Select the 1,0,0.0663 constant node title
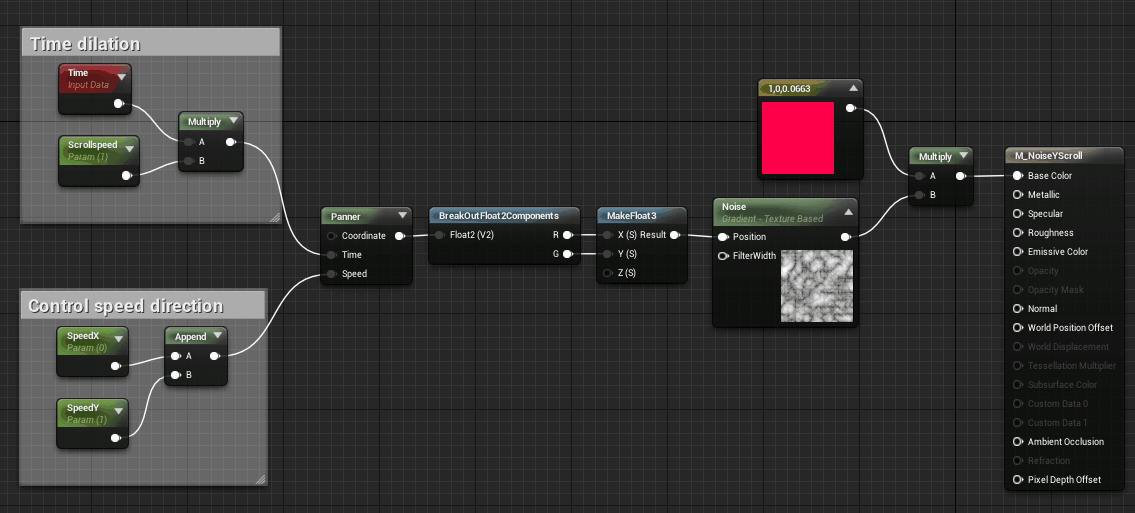Screen dimensions: 1135x513 (x=789, y=89)
